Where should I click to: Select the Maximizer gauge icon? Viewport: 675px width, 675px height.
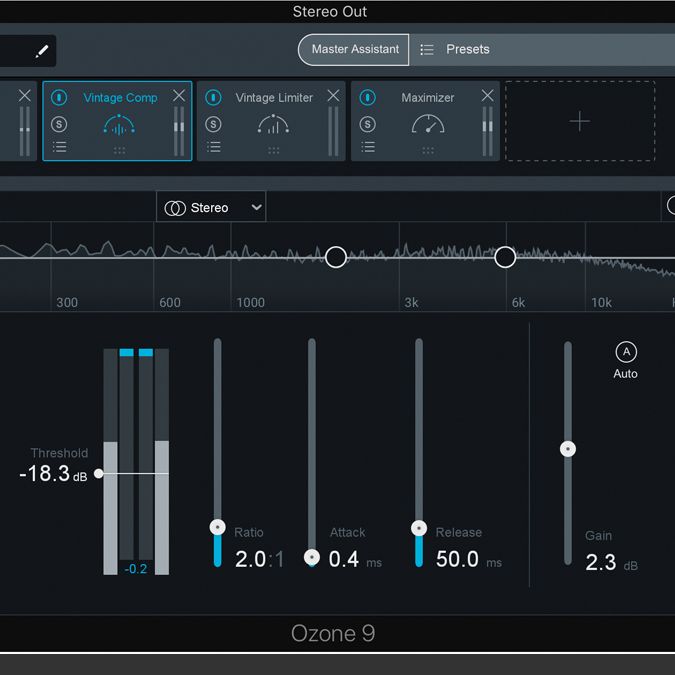(x=428, y=124)
